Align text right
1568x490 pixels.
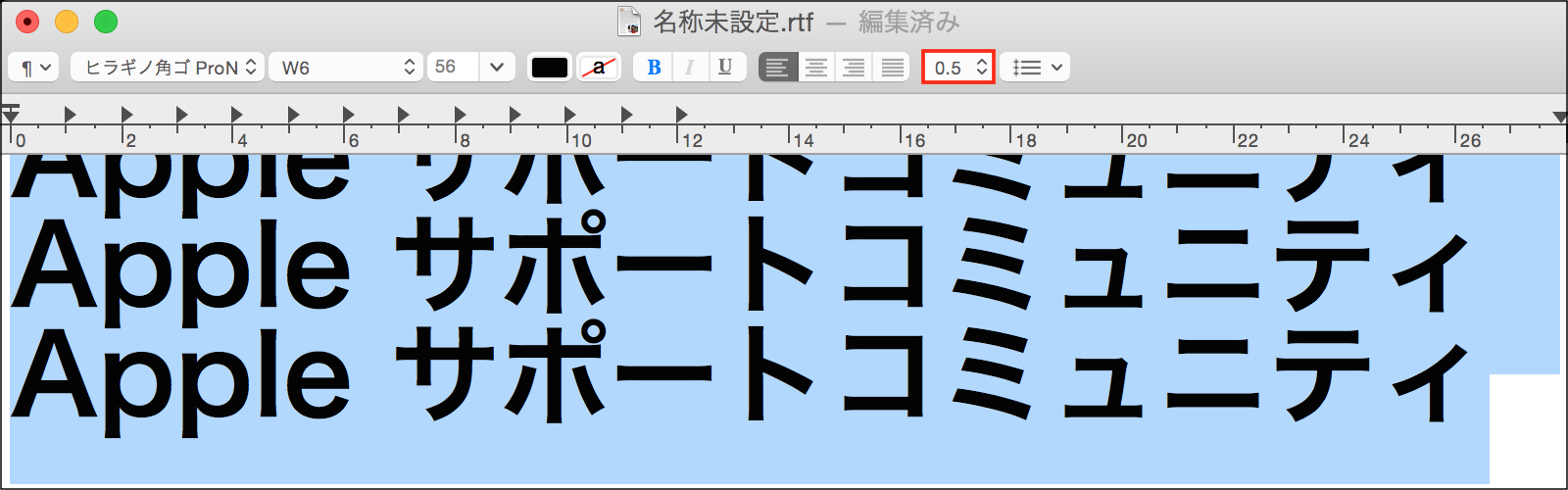point(855,68)
